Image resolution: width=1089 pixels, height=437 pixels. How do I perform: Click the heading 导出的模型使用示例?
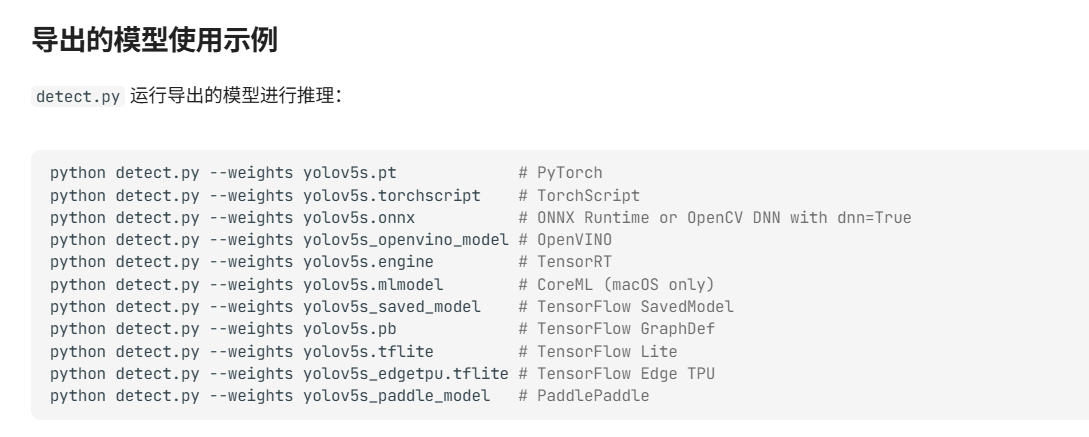(x=154, y=41)
